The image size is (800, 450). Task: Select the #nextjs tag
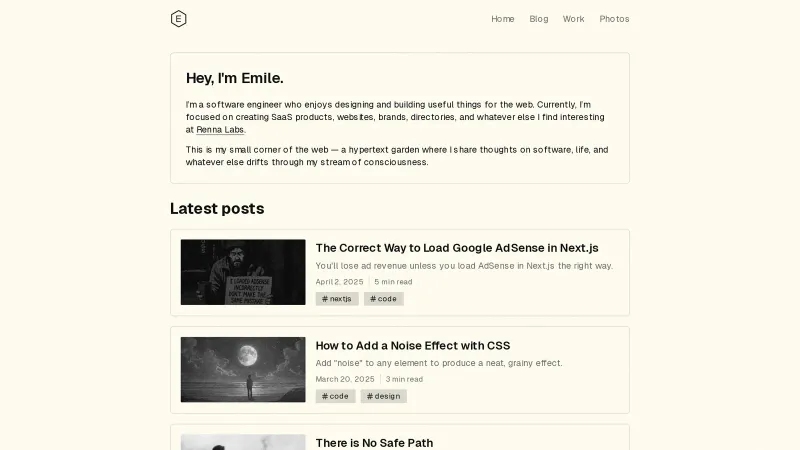tap(337, 299)
